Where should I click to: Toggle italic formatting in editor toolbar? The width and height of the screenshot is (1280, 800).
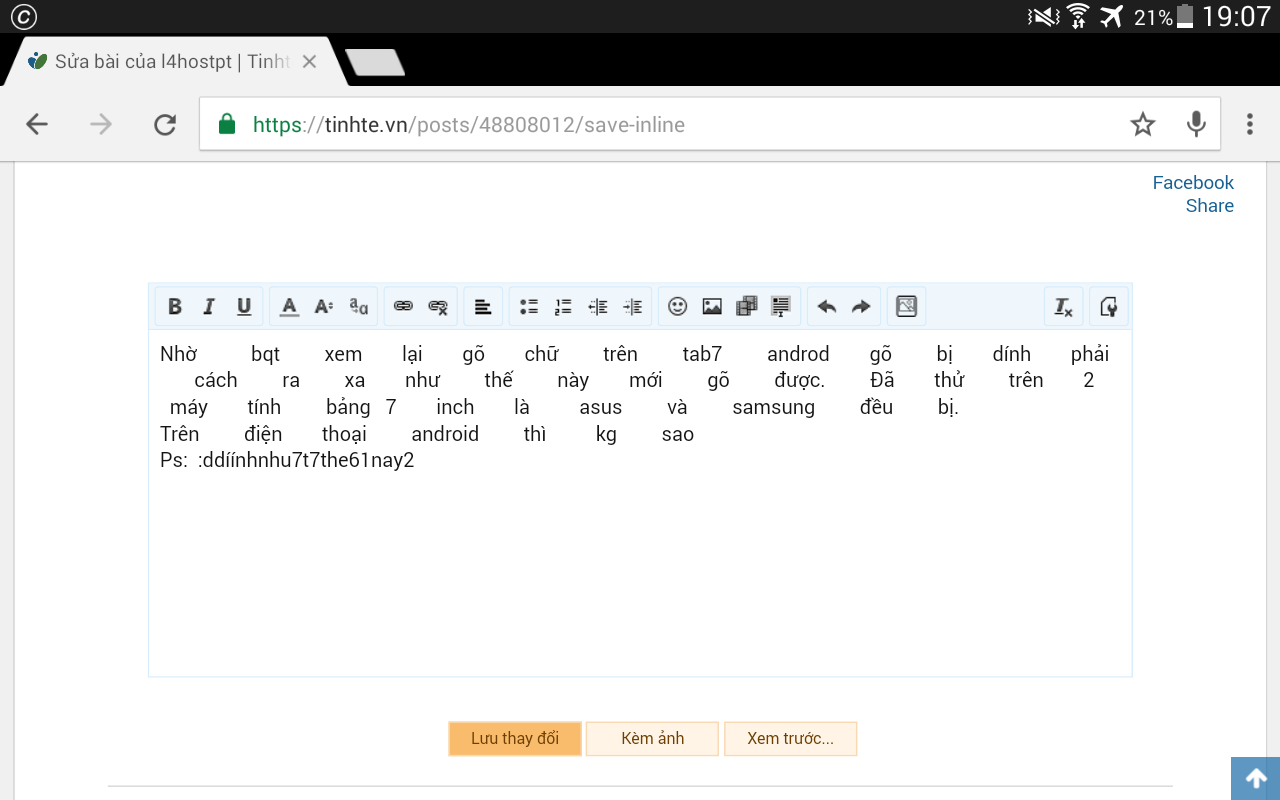(x=209, y=307)
